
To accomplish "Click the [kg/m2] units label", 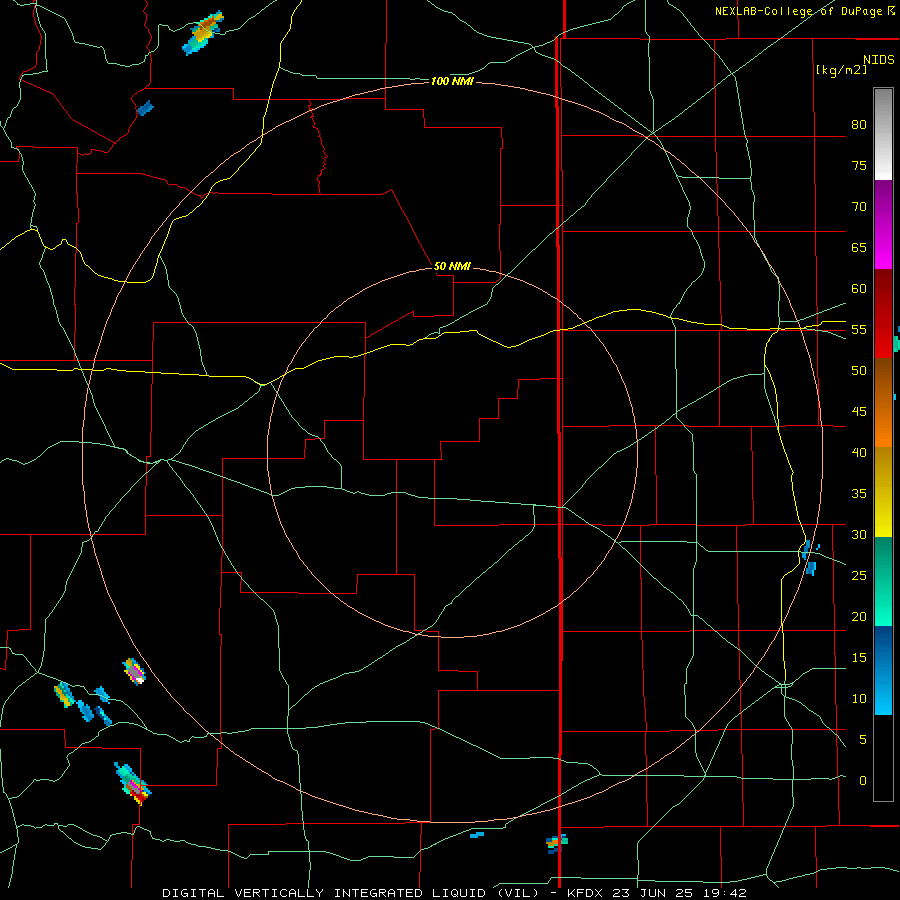I will click(841, 70).
